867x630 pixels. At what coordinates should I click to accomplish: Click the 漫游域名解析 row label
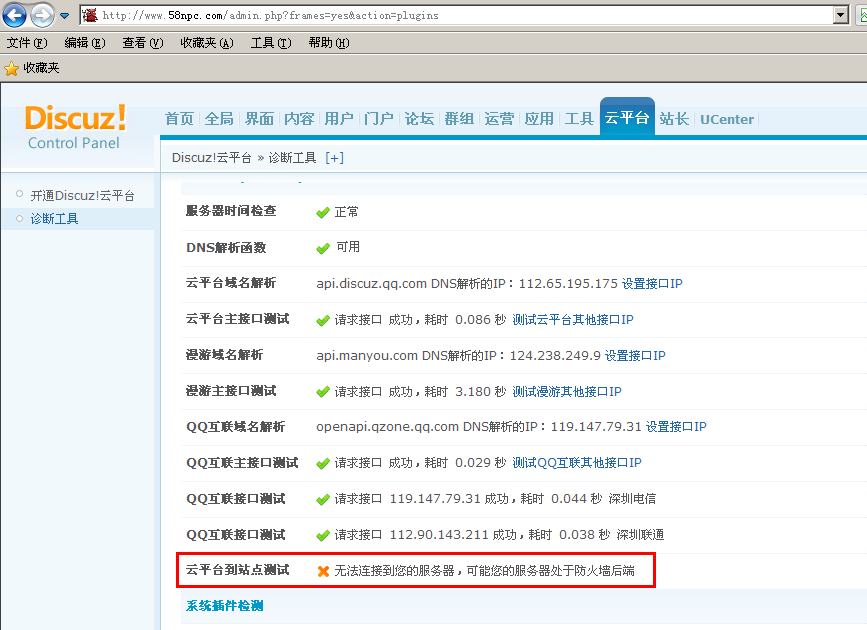coord(224,355)
